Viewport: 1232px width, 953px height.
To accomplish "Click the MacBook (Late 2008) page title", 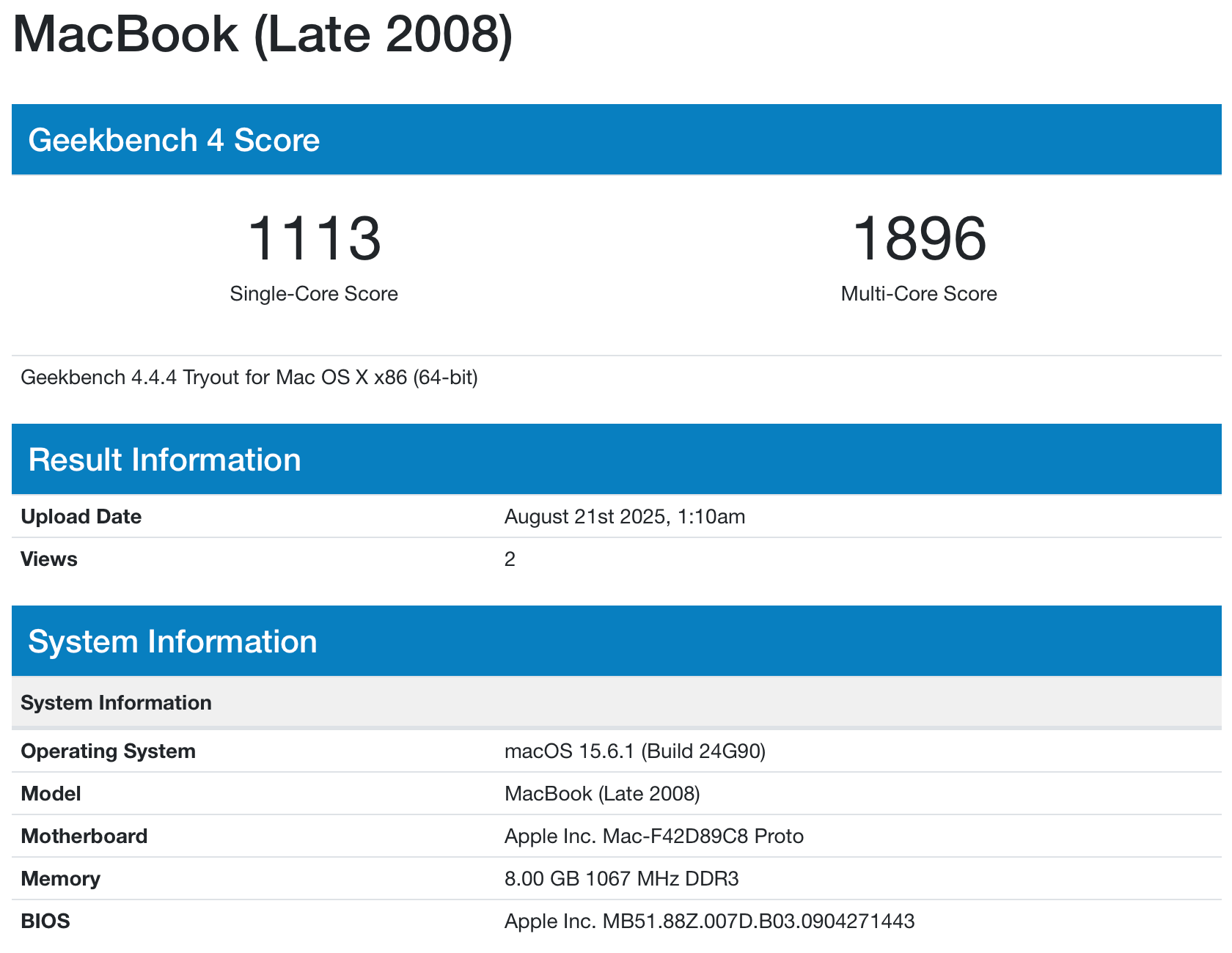I will [x=263, y=34].
